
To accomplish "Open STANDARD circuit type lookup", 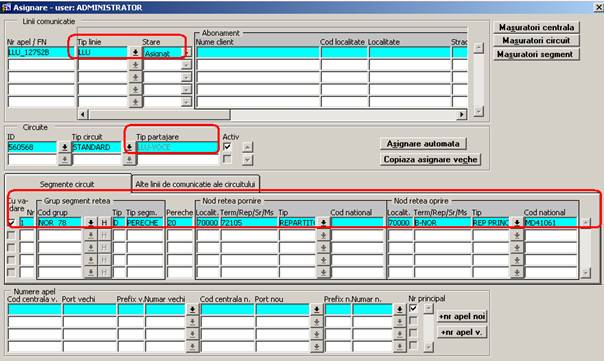I will tap(129, 147).
